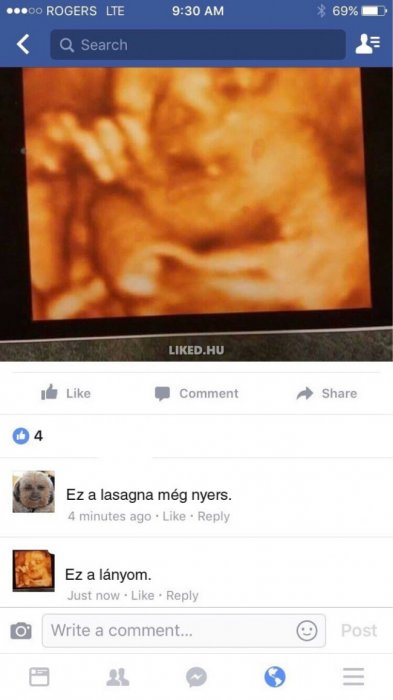This screenshot has height=700, width=393.
Task: Open first commenter's profile picture
Action: [x=33, y=492]
